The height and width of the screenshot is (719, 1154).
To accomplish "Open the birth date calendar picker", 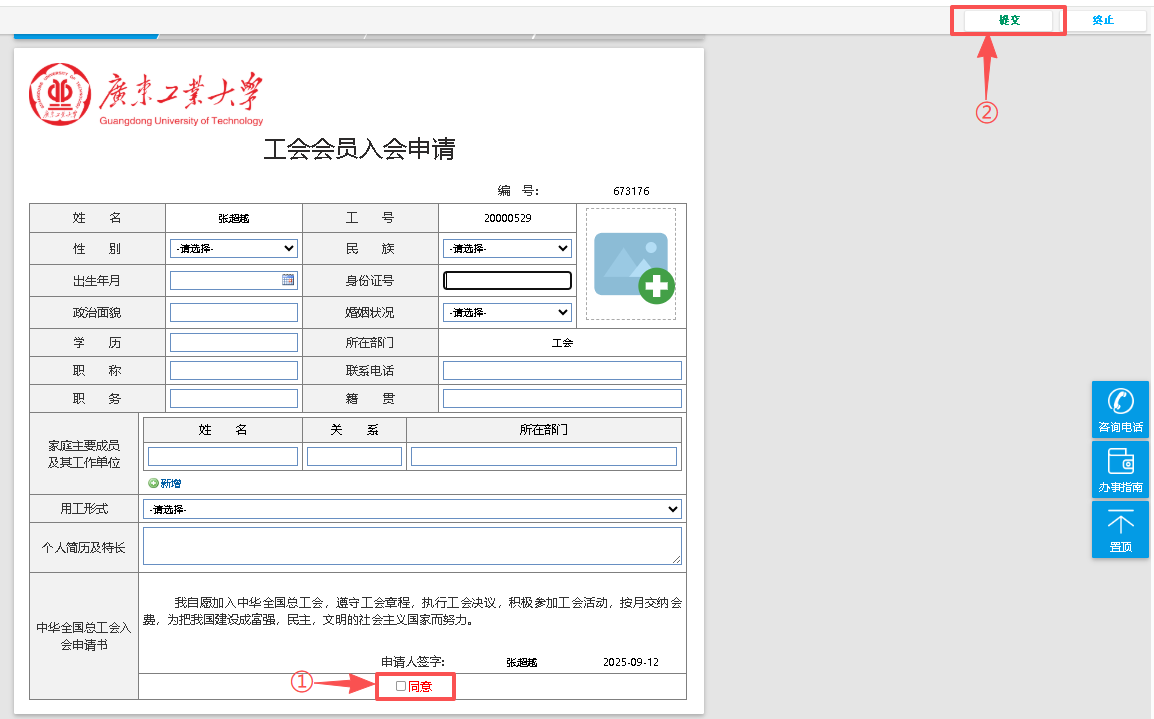I will click(288, 280).
